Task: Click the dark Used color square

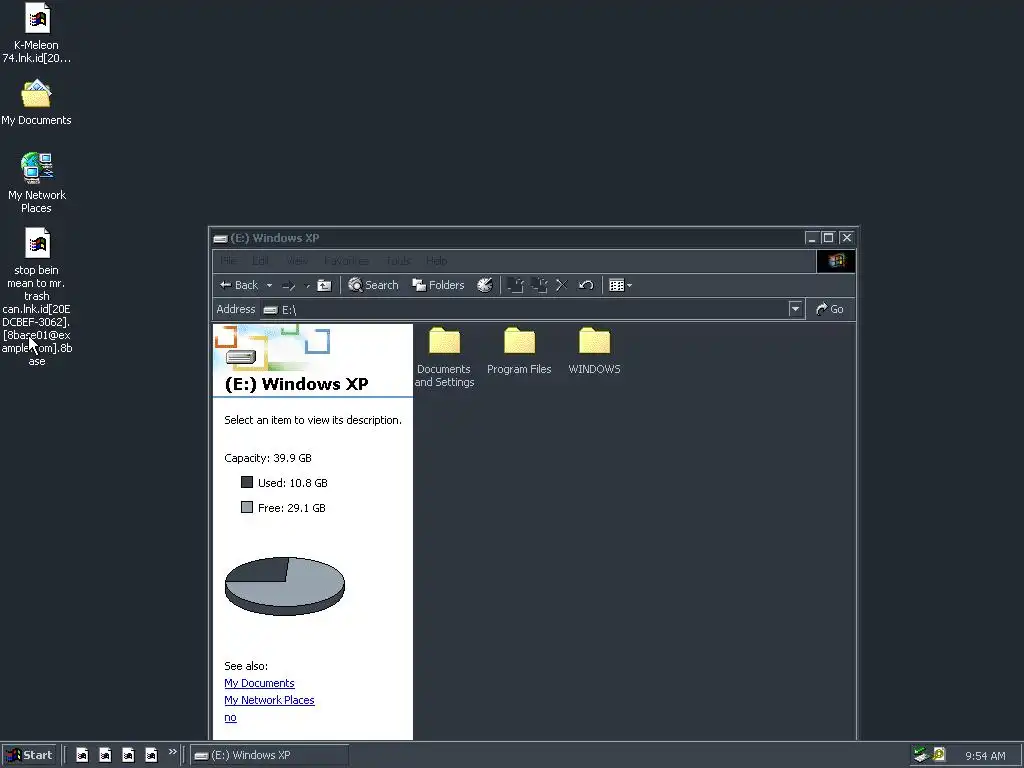Action: click(x=247, y=482)
